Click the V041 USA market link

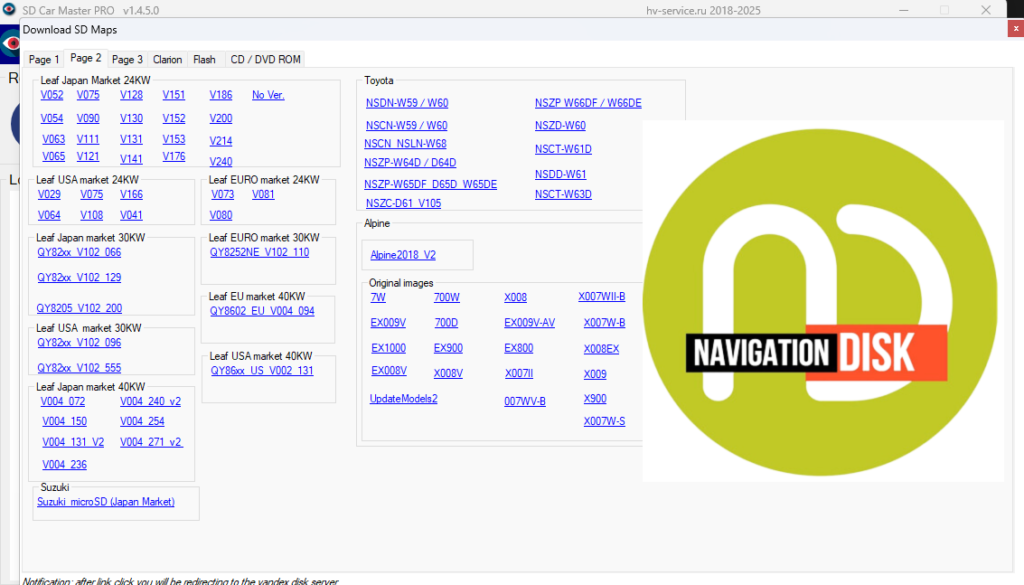[x=131, y=215]
